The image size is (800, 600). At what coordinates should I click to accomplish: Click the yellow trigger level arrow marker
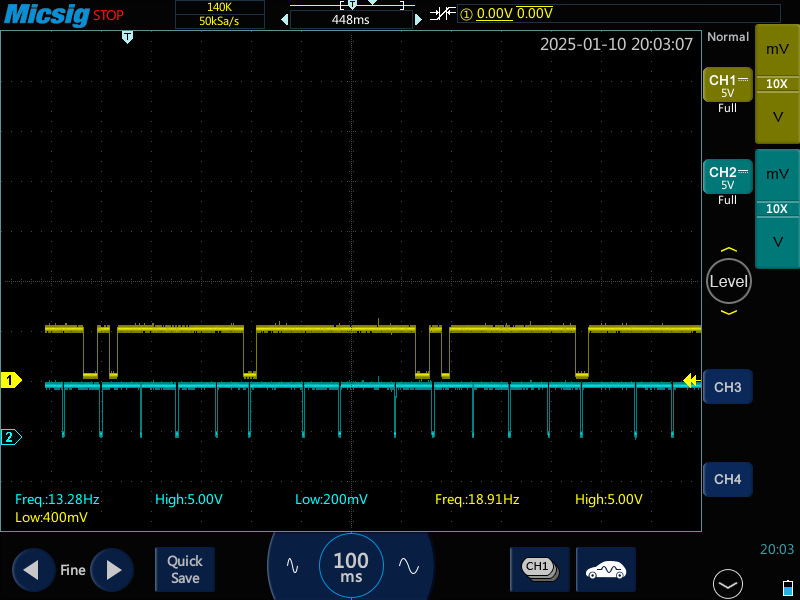click(691, 380)
